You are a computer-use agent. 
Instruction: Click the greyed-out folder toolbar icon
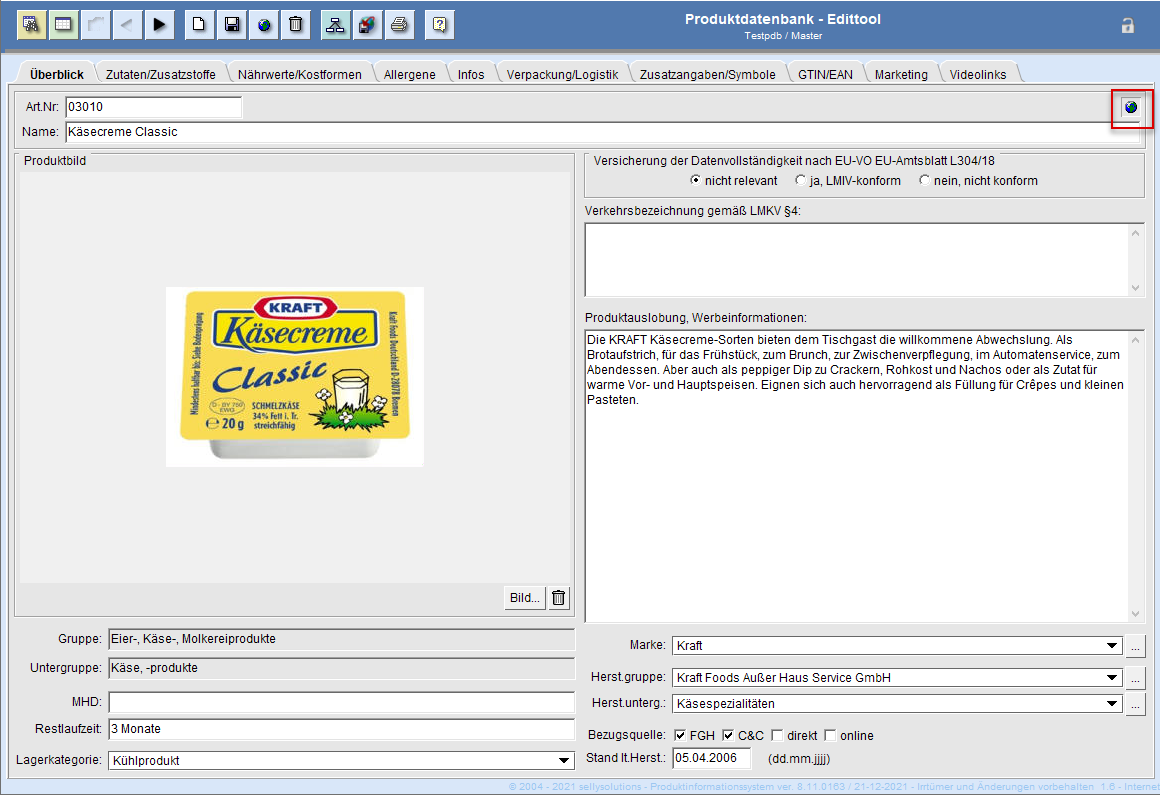(95, 25)
